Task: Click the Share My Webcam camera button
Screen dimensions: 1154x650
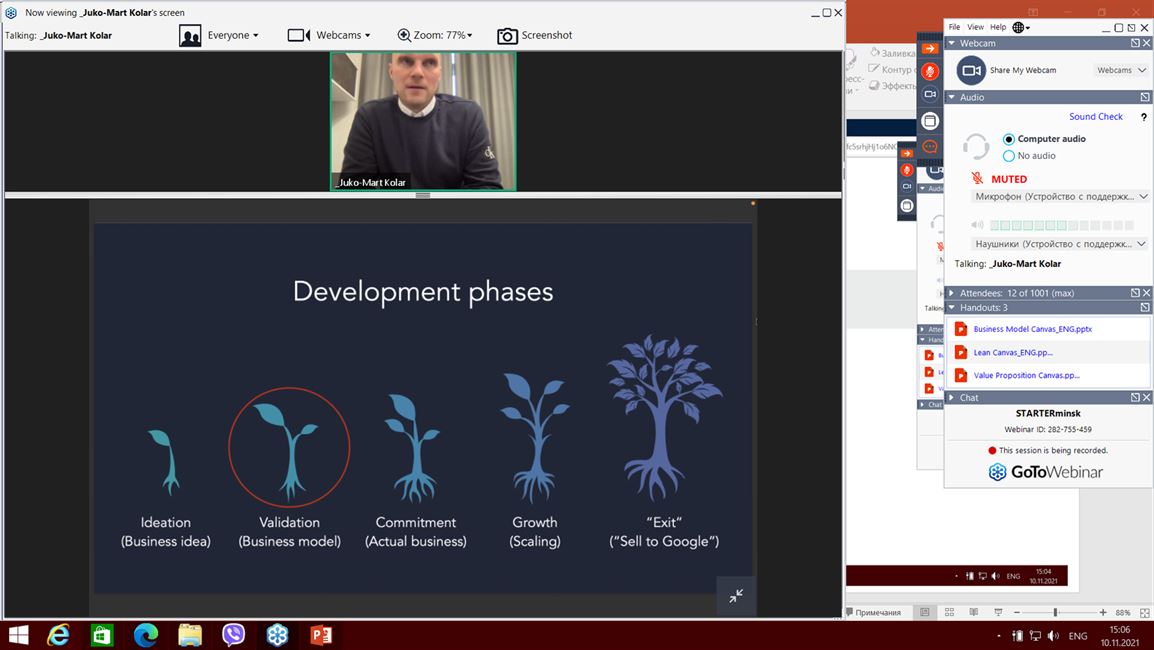Action: (x=971, y=71)
